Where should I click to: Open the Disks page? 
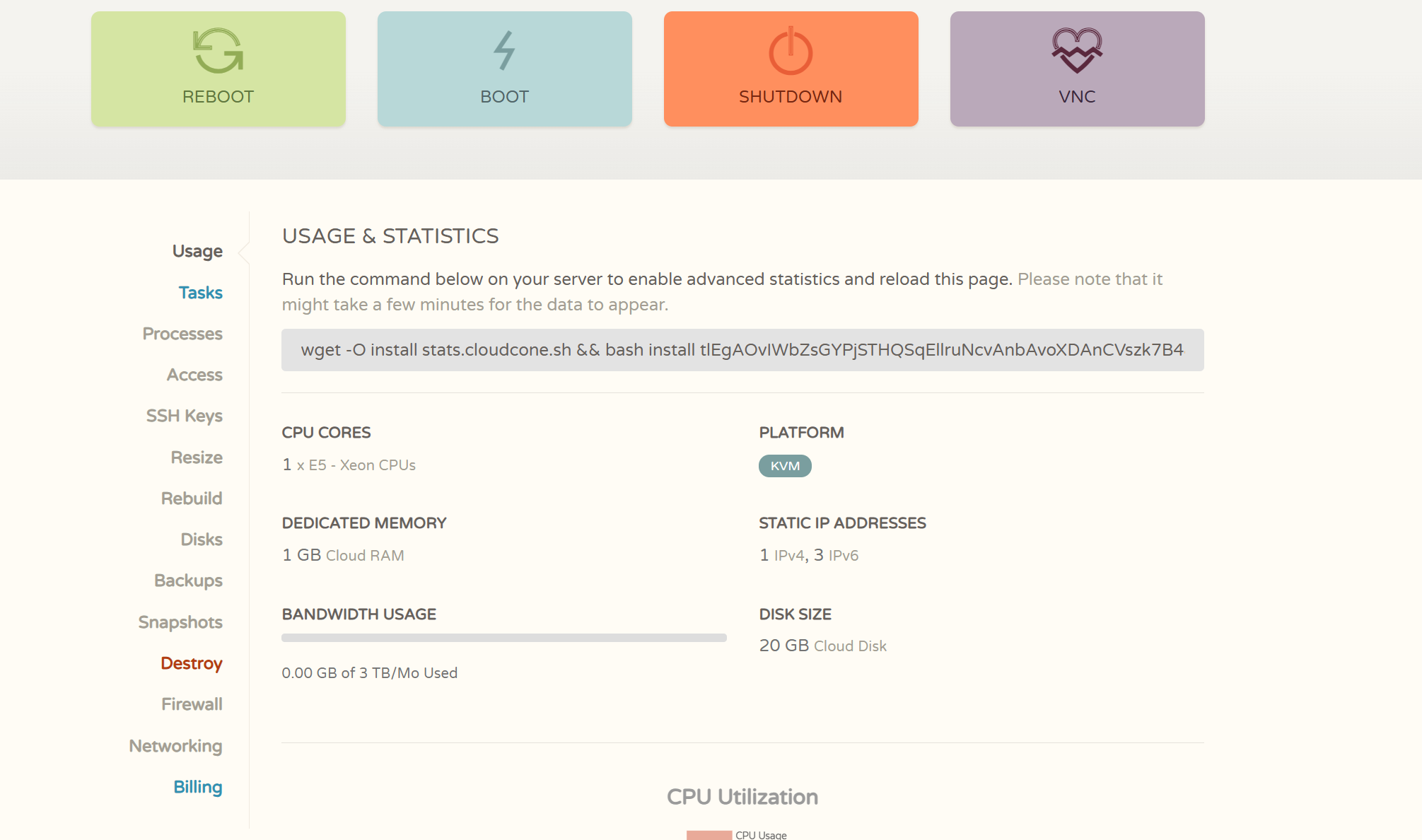[x=202, y=539]
